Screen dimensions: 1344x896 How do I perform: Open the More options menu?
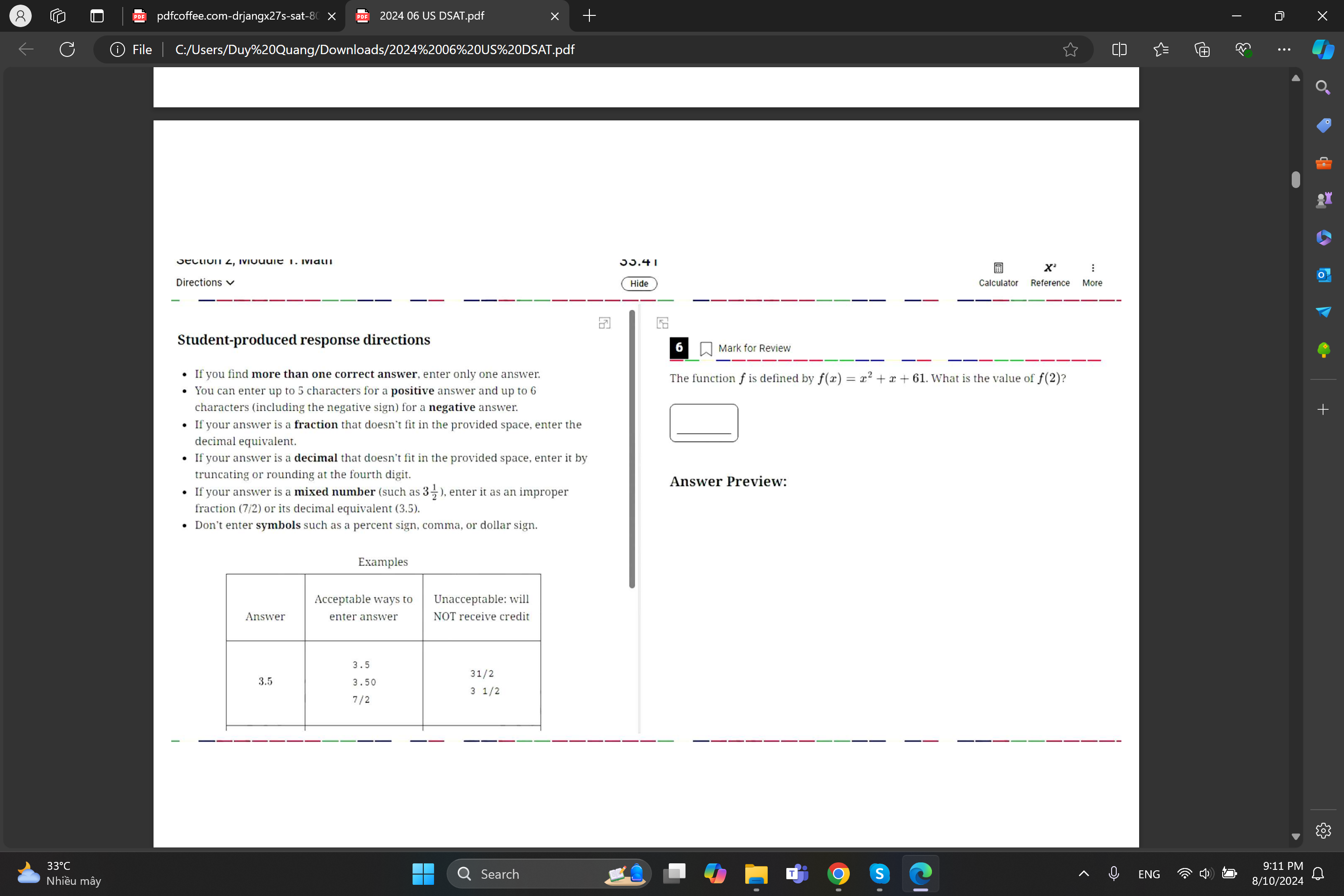[1092, 275]
